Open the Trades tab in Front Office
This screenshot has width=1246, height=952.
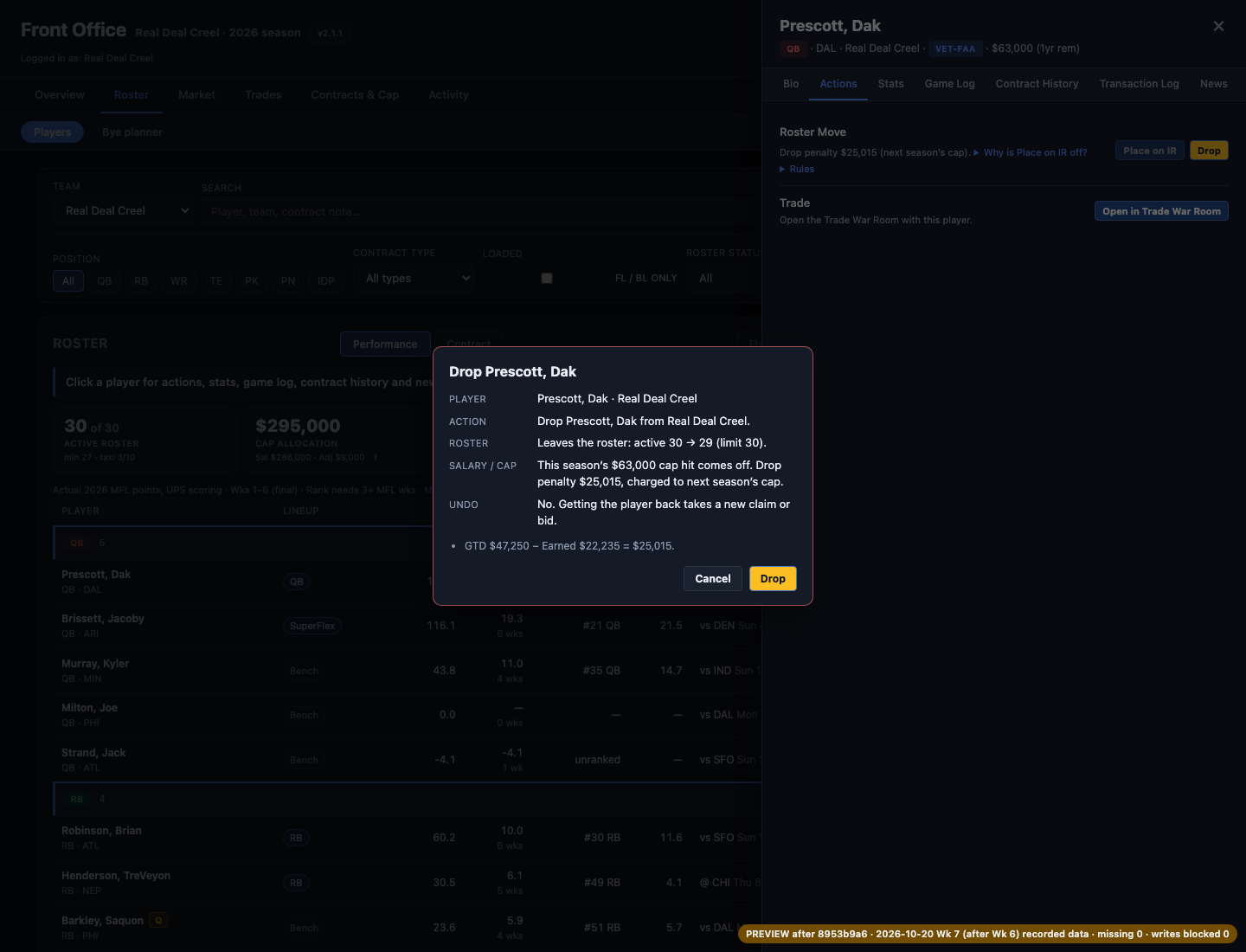coord(263,95)
